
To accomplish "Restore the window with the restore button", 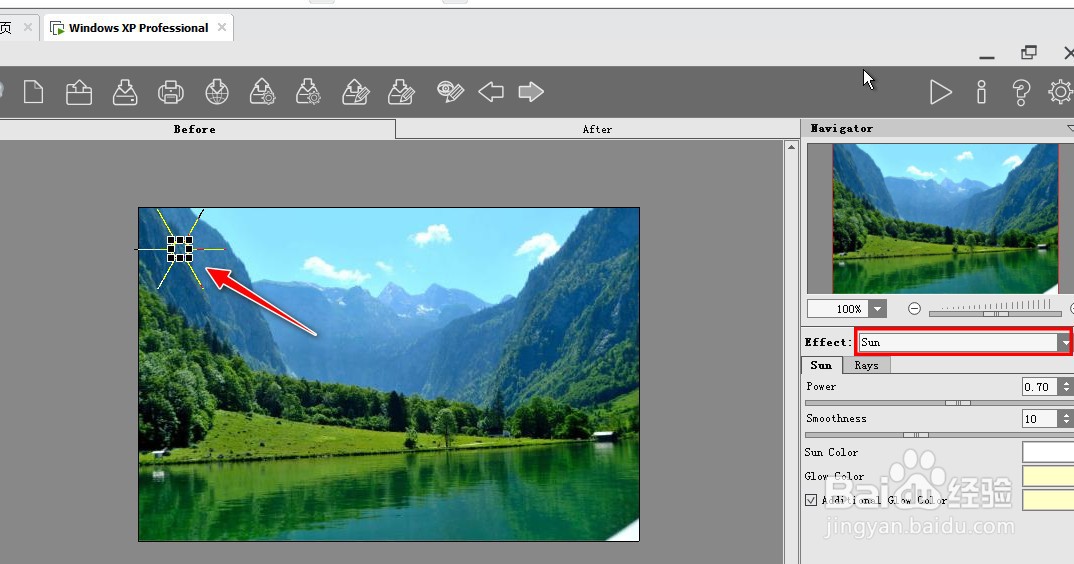I will pos(1028,52).
